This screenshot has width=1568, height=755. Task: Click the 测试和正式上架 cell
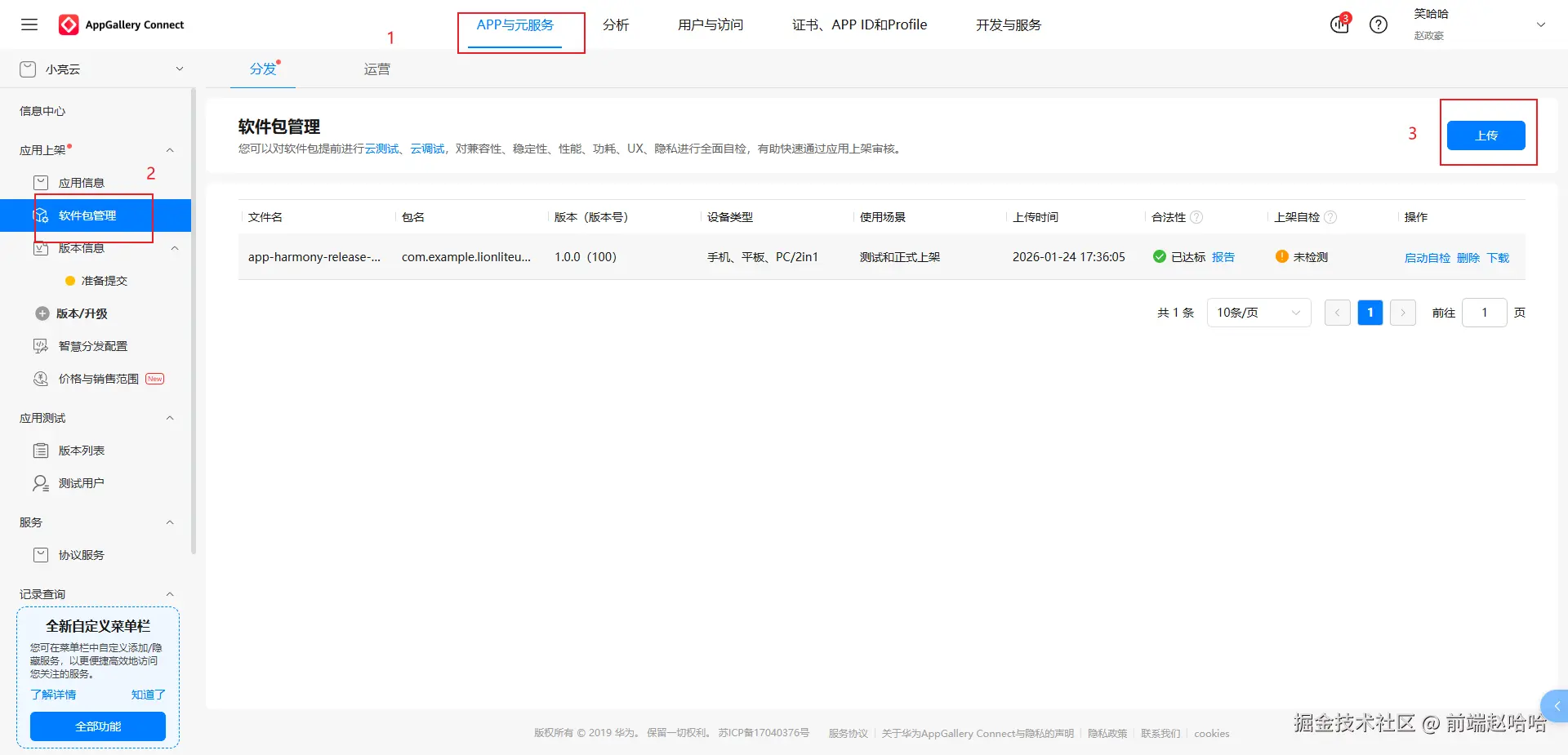pyautogui.click(x=900, y=257)
